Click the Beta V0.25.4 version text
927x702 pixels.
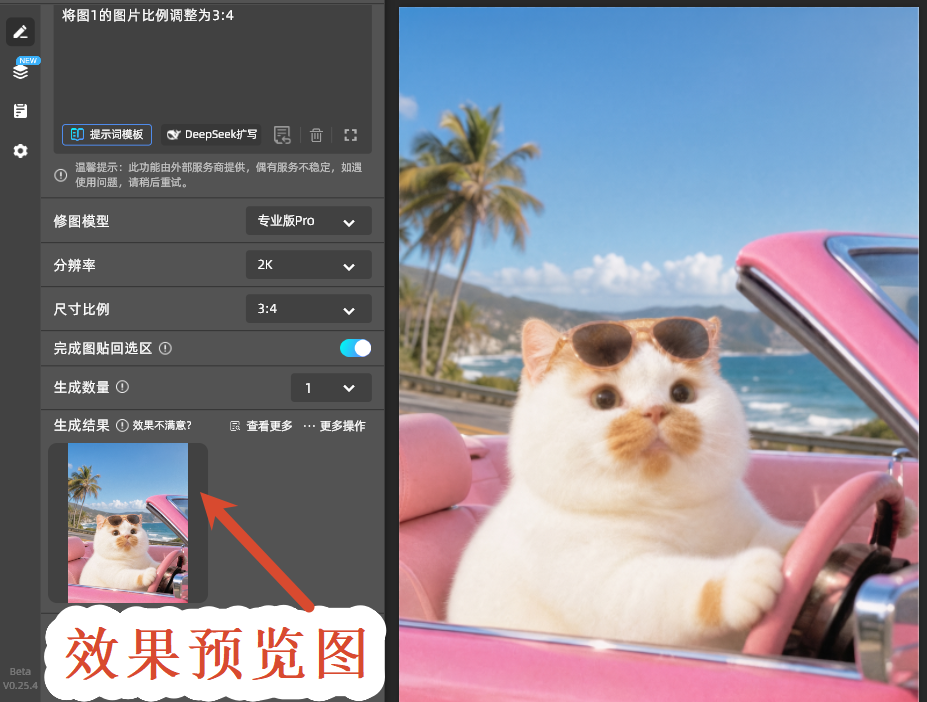(20, 679)
